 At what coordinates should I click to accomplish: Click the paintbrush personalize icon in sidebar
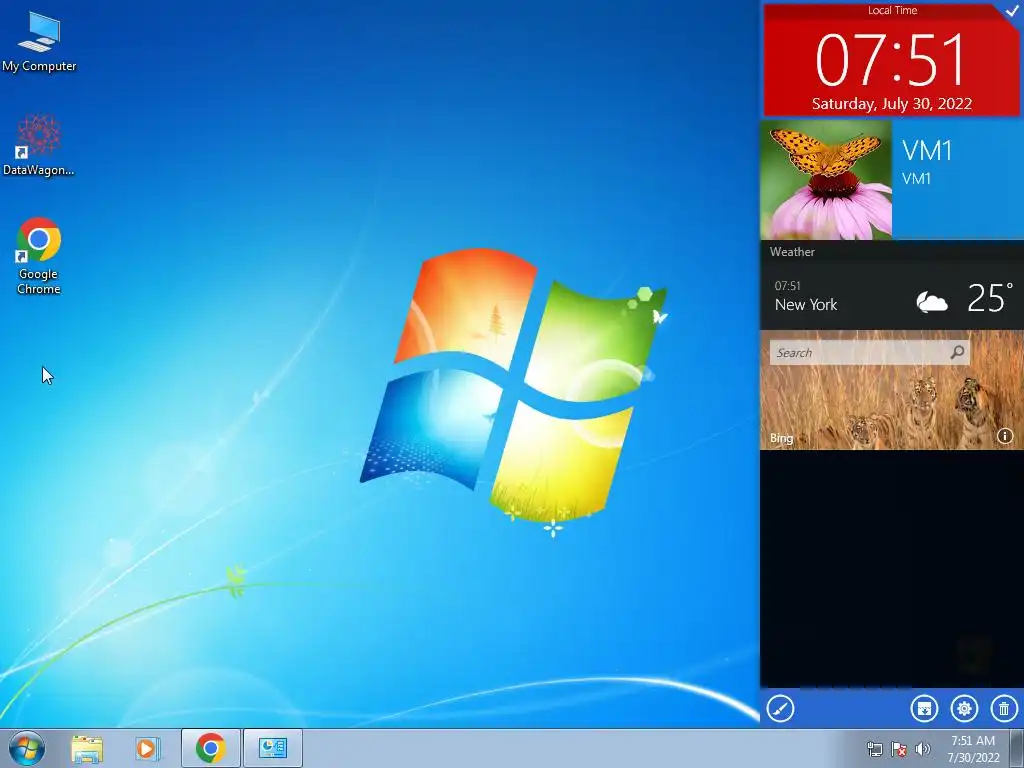point(780,709)
